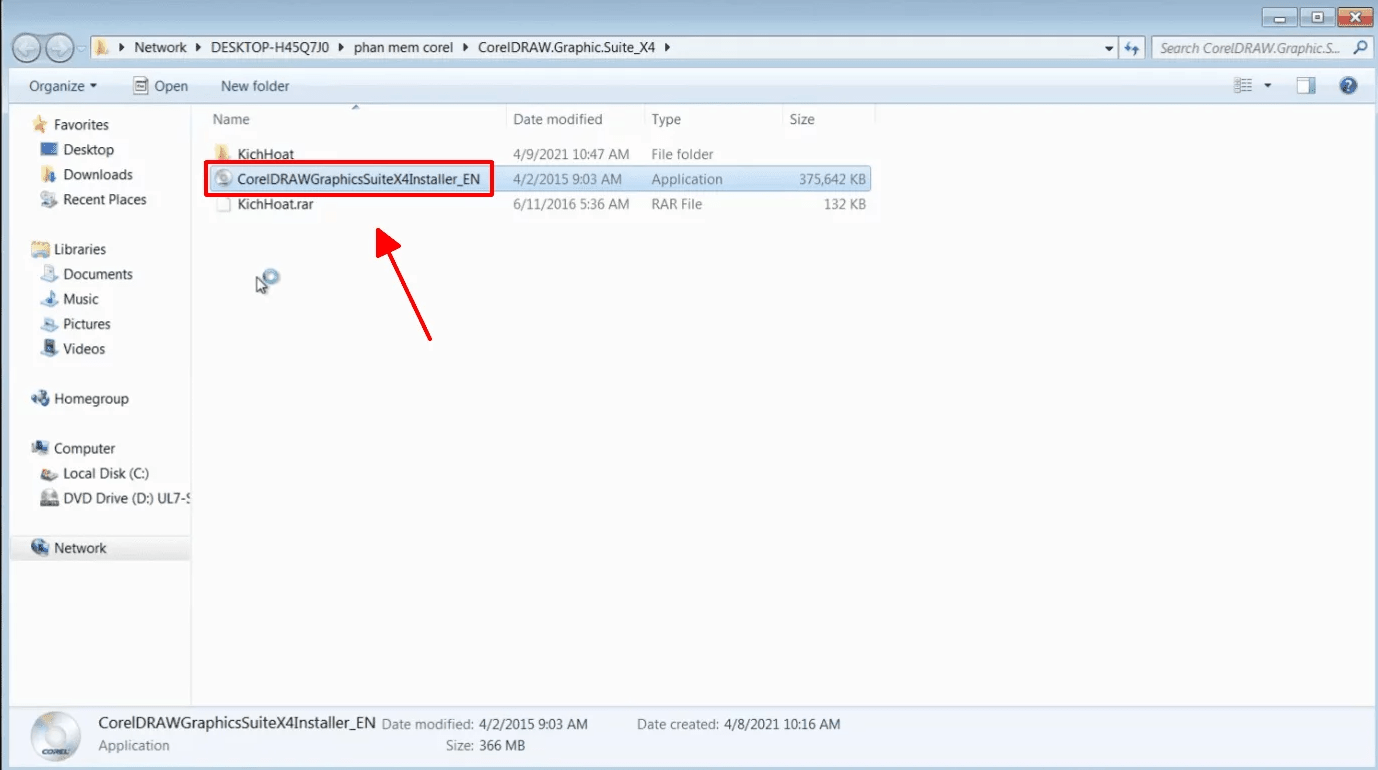Click the Open toolbar button
Screen dimensions: 1378x770
click(161, 86)
